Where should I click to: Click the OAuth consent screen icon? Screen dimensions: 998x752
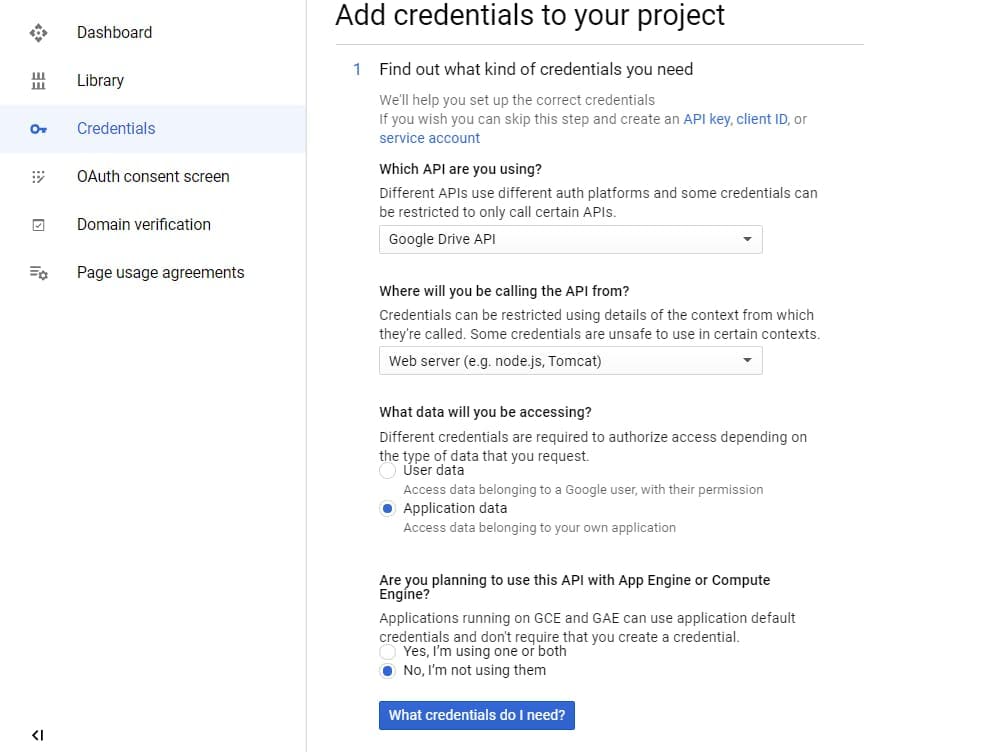[x=38, y=177]
